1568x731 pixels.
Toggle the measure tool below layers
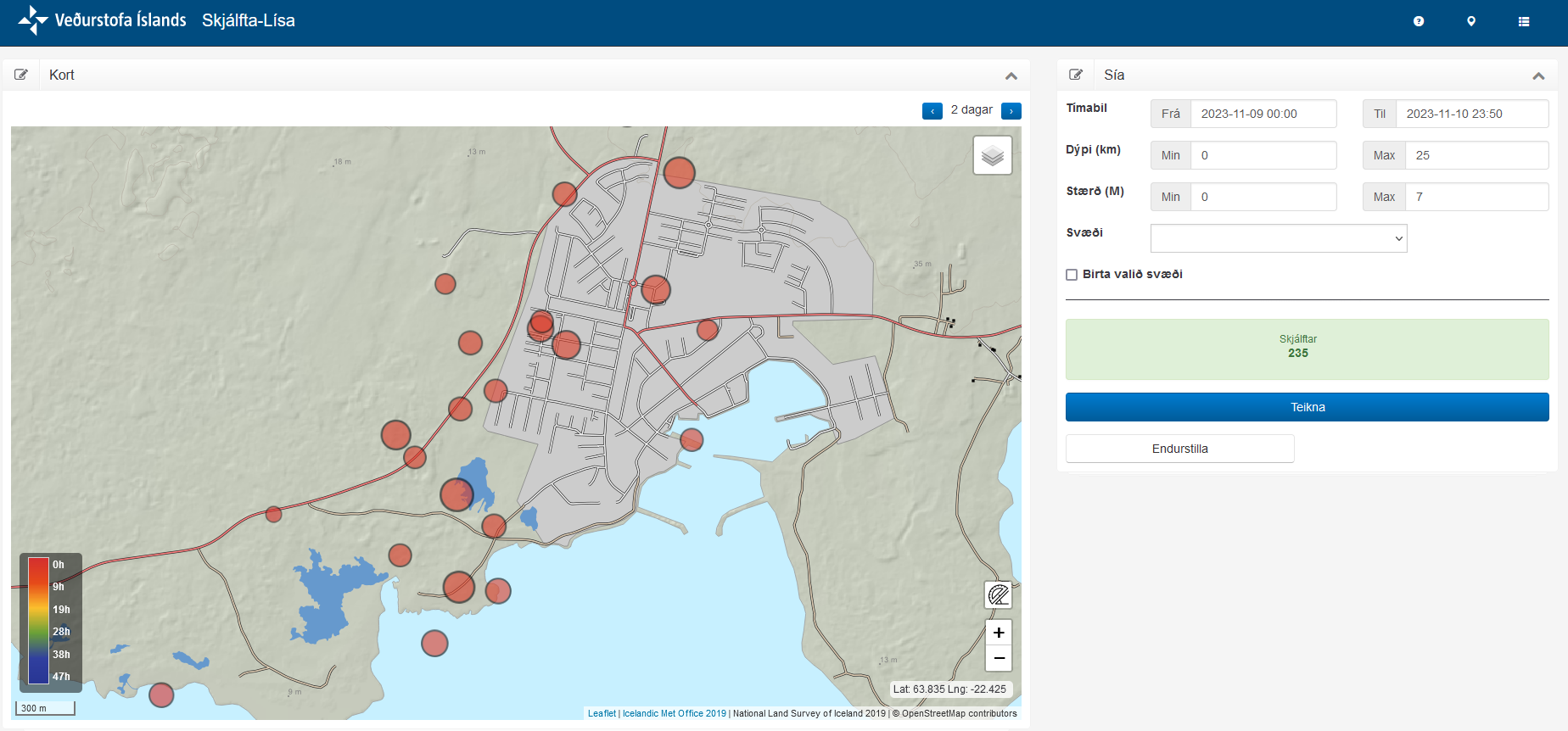(999, 594)
